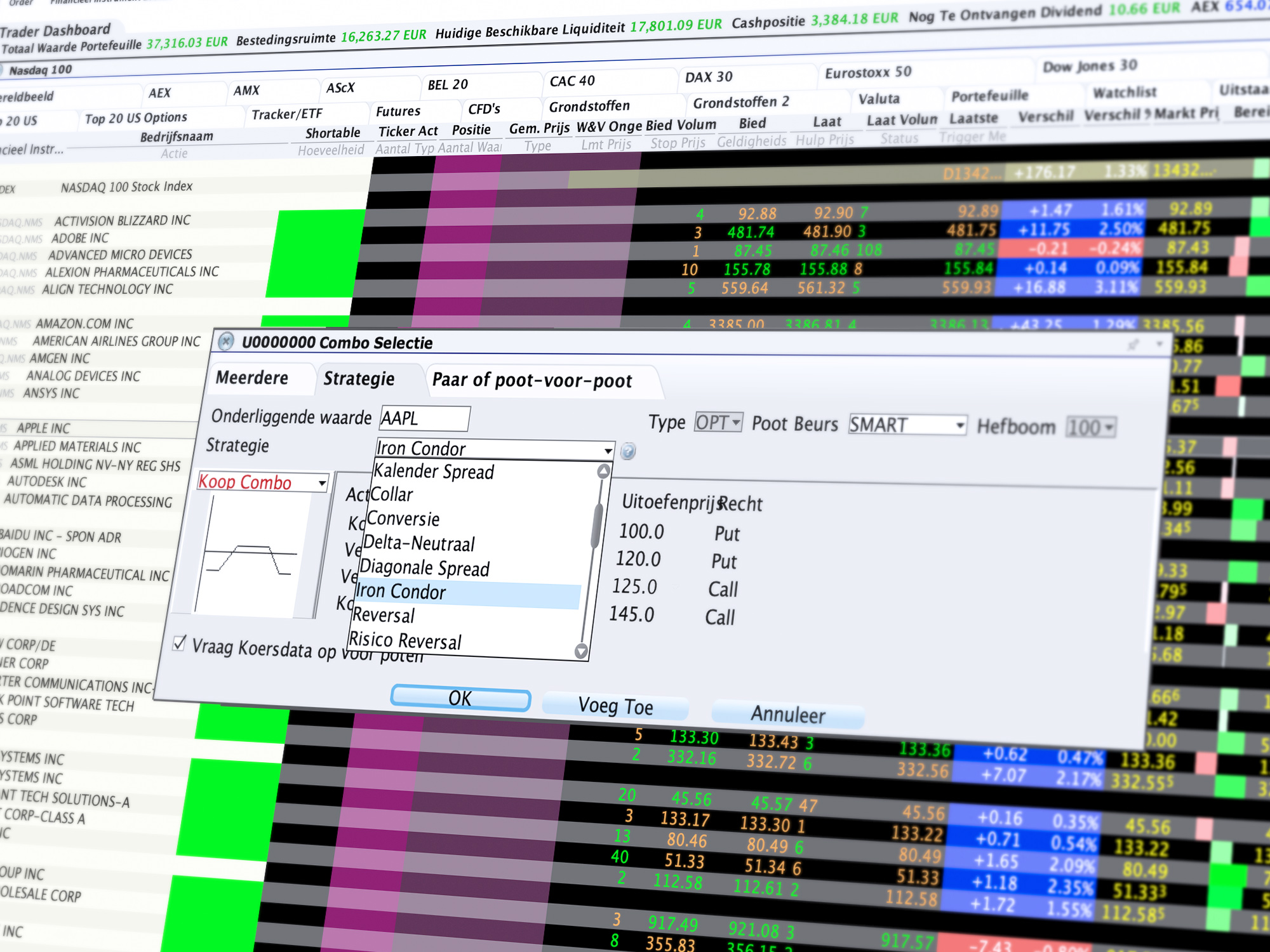Choose Delta-Neutraal from the strategy list
The height and width of the screenshot is (952, 1270).
coord(419,543)
